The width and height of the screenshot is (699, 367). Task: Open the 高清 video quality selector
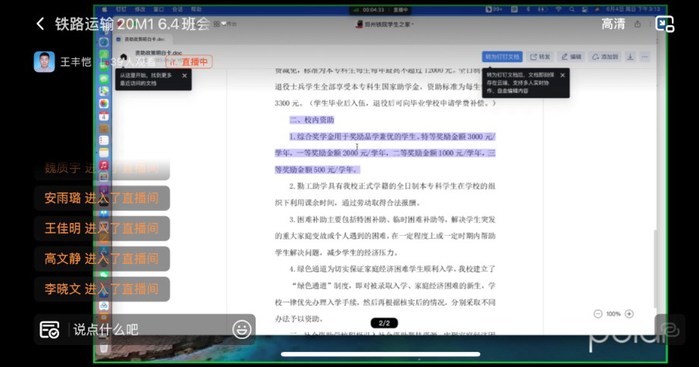(613, 24)
